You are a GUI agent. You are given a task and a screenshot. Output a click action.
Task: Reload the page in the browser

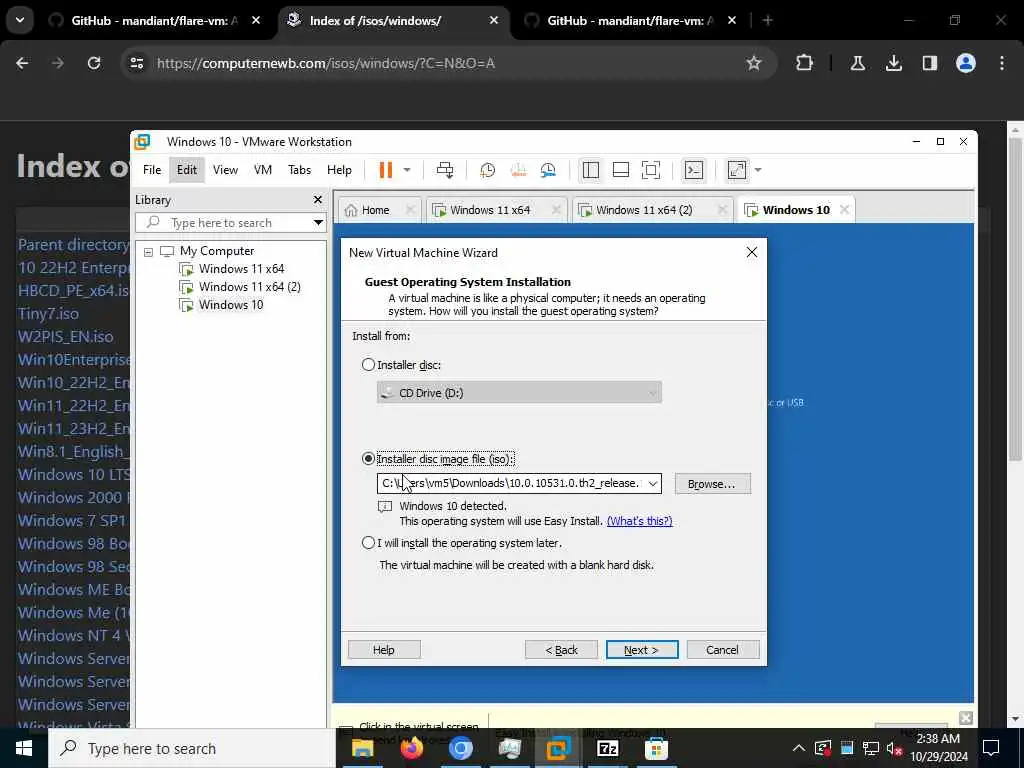(x=94, y=63)
